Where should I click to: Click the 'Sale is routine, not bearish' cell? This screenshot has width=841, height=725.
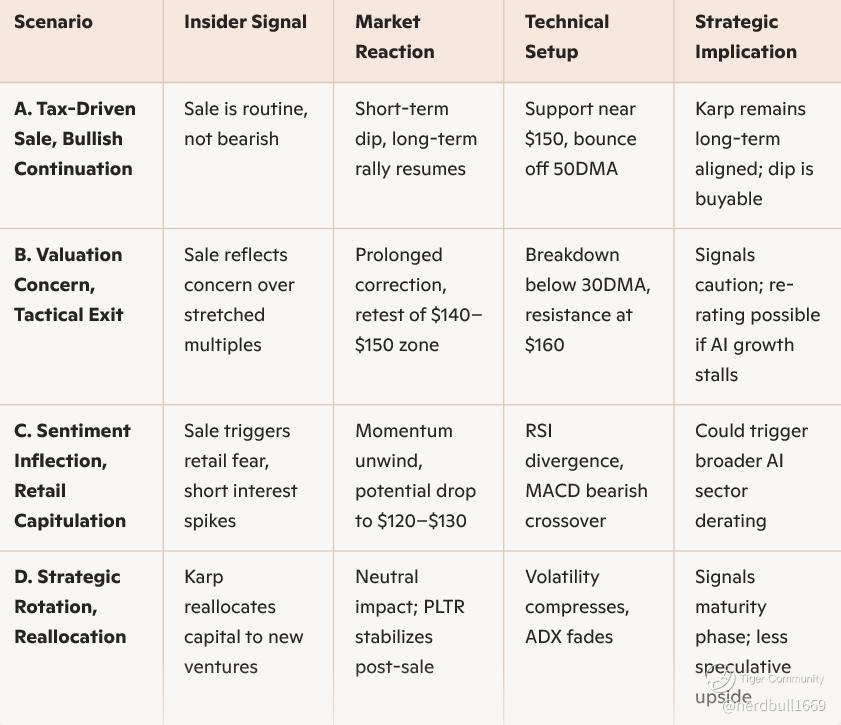pyautogui.click(x=246, y=124)
